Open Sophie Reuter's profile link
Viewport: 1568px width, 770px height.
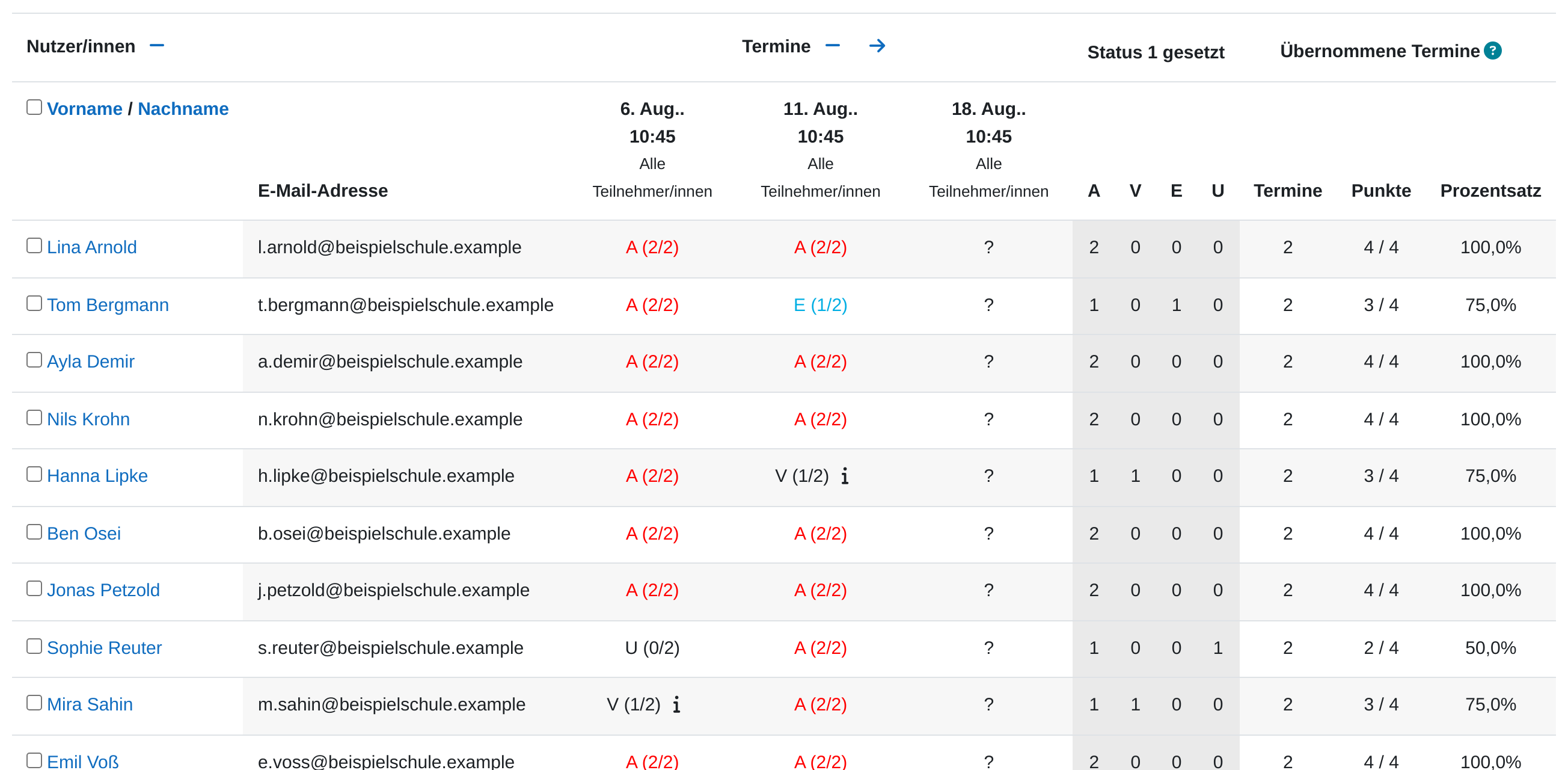coord(104,648)
